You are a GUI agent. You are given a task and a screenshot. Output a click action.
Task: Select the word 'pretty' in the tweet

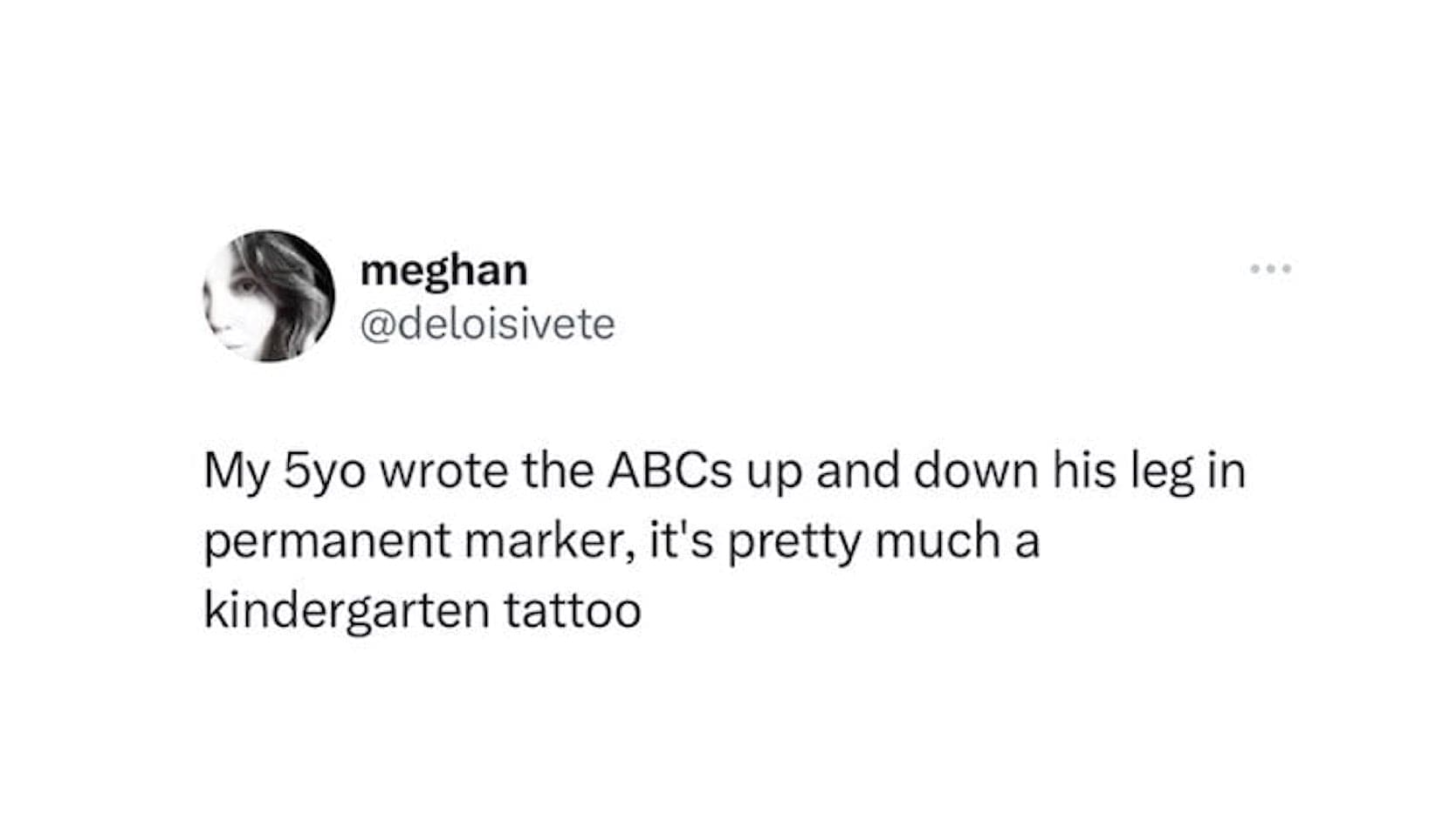pos(794,544)
